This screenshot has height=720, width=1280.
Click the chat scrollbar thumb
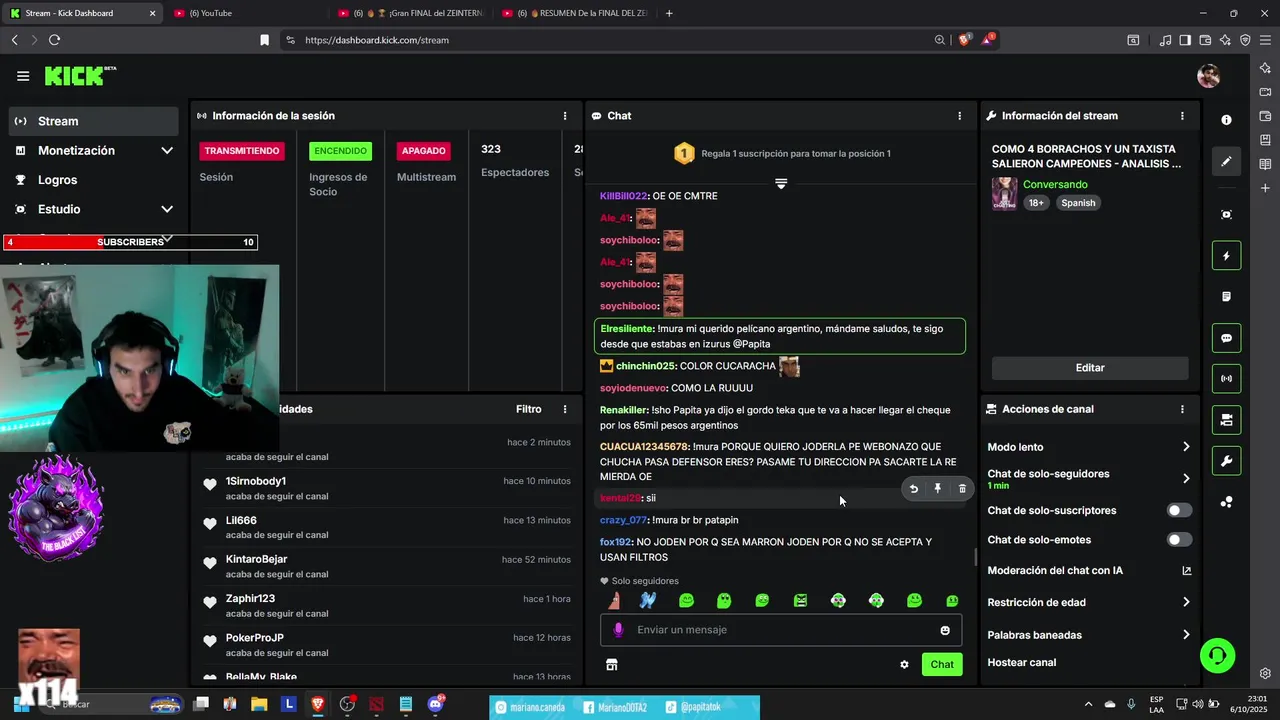point(976,557)
